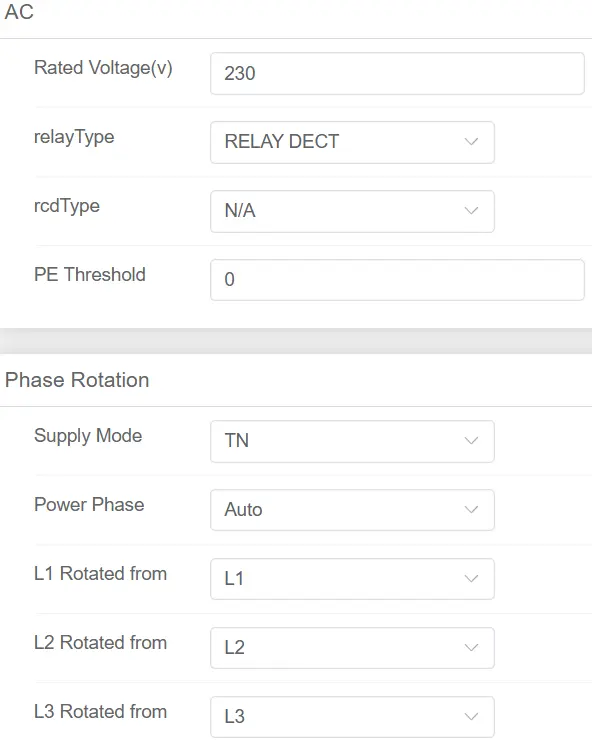Click the L3 Rotated from chevron arrow
Screen dimensions: 592x744
pyautogui.click(x=471, y=716)
